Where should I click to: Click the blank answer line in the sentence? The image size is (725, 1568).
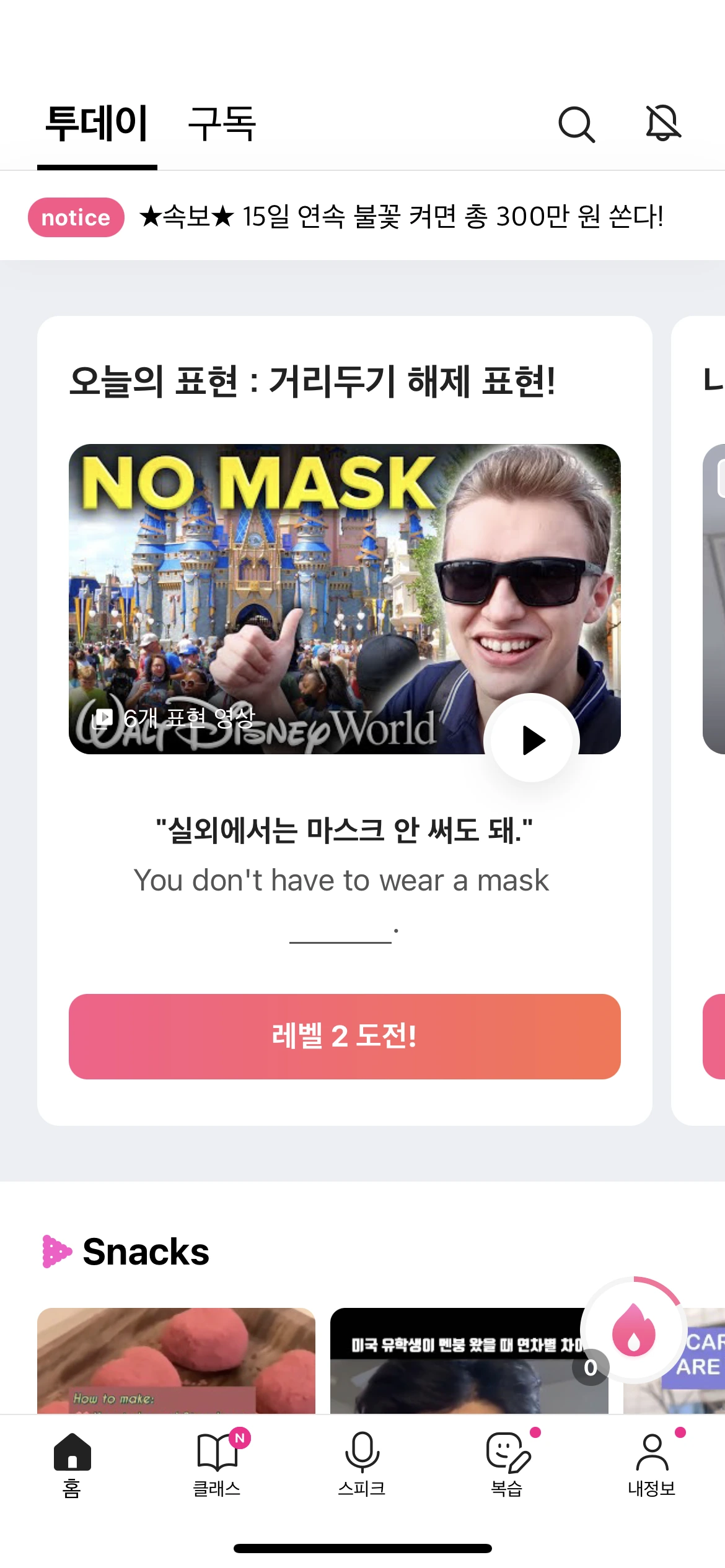tap(340, 935)
